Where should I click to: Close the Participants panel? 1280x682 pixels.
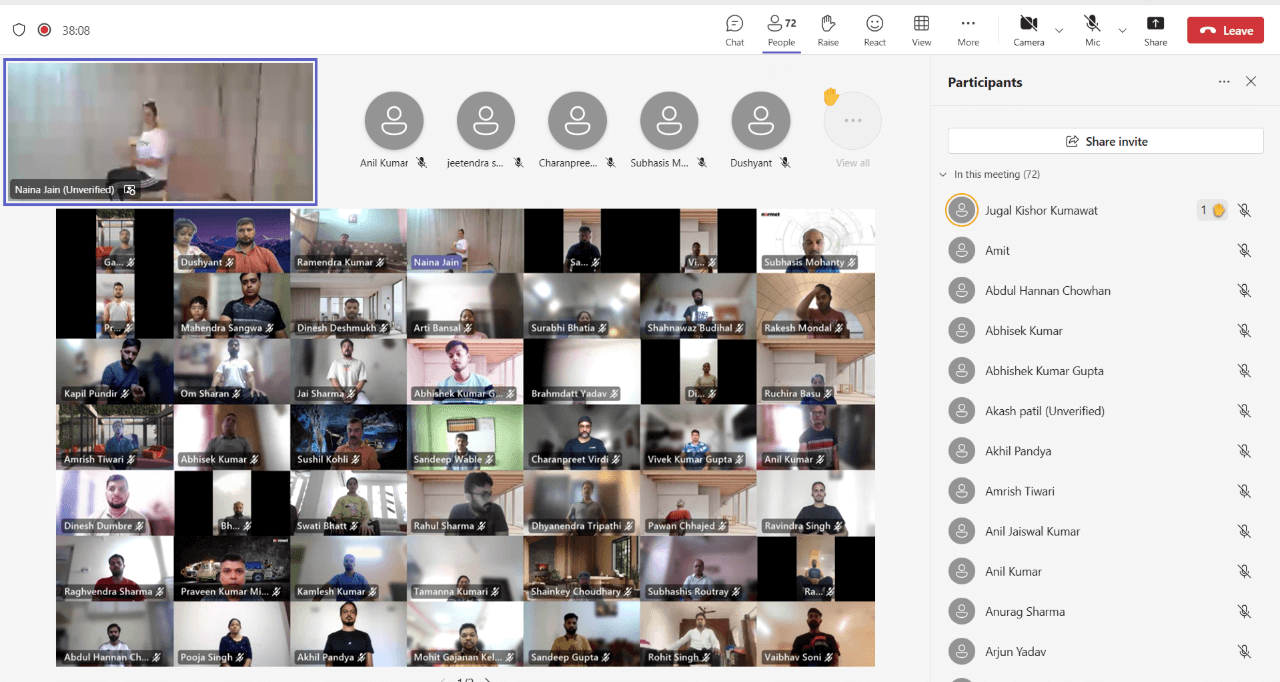click(1251, 82)
